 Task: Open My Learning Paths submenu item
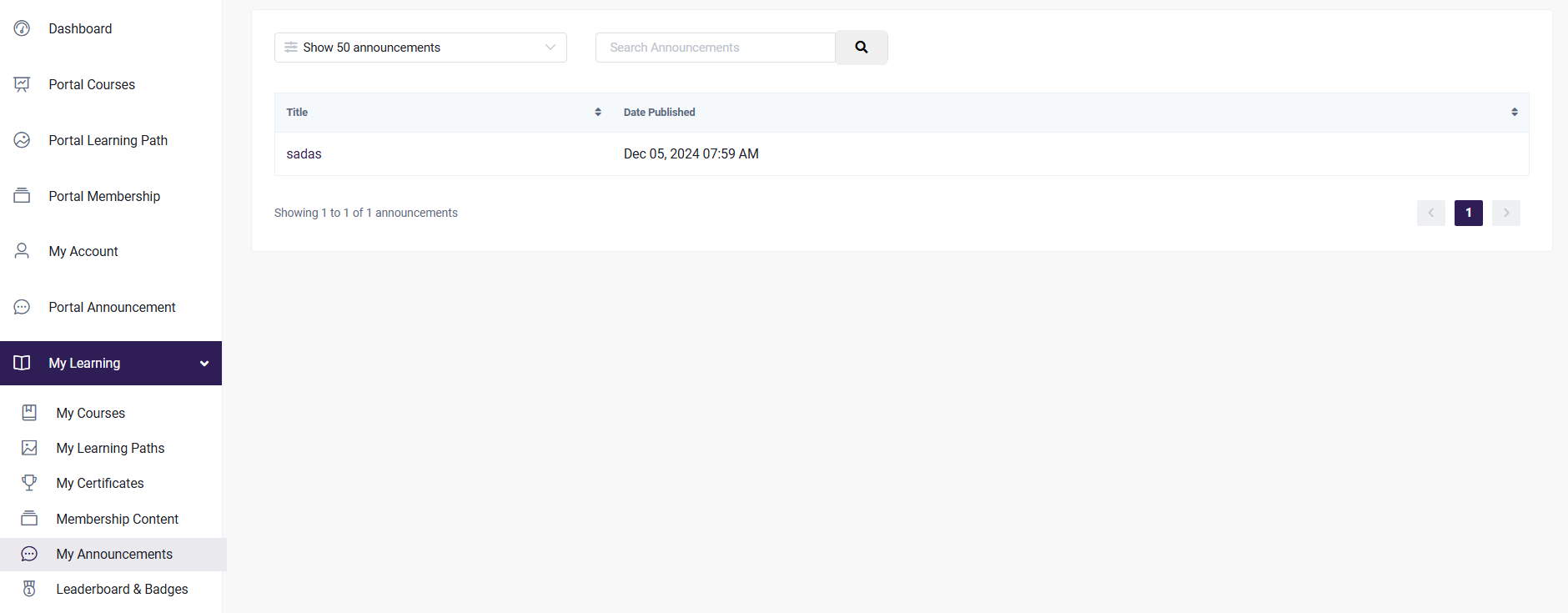point(110,448)
